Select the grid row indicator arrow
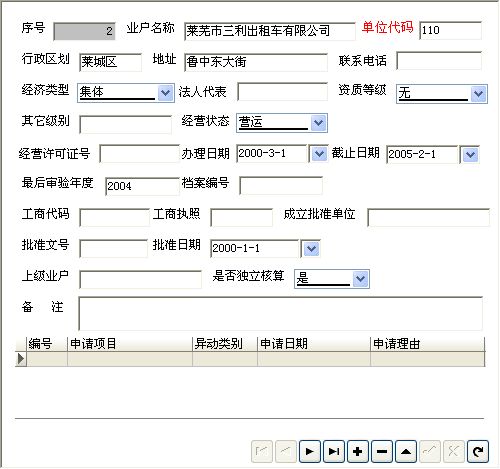Screen dimensions: 500x469 click(21, 359)
